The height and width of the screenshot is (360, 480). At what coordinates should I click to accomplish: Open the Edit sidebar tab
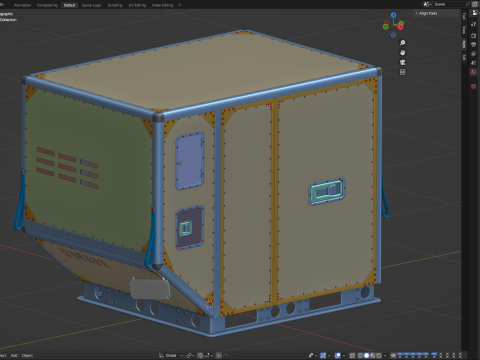click(x=464, y=58)
